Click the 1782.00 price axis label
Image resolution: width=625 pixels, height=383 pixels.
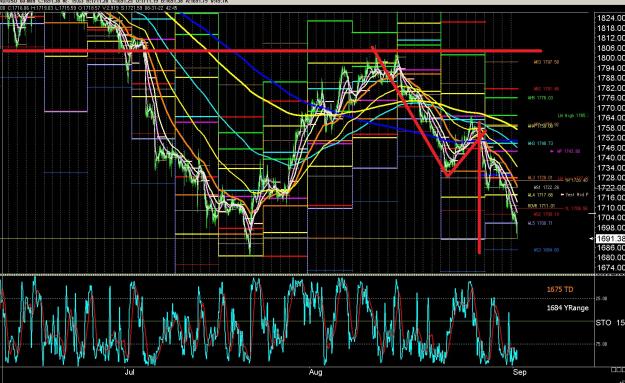tap(611, 88)
